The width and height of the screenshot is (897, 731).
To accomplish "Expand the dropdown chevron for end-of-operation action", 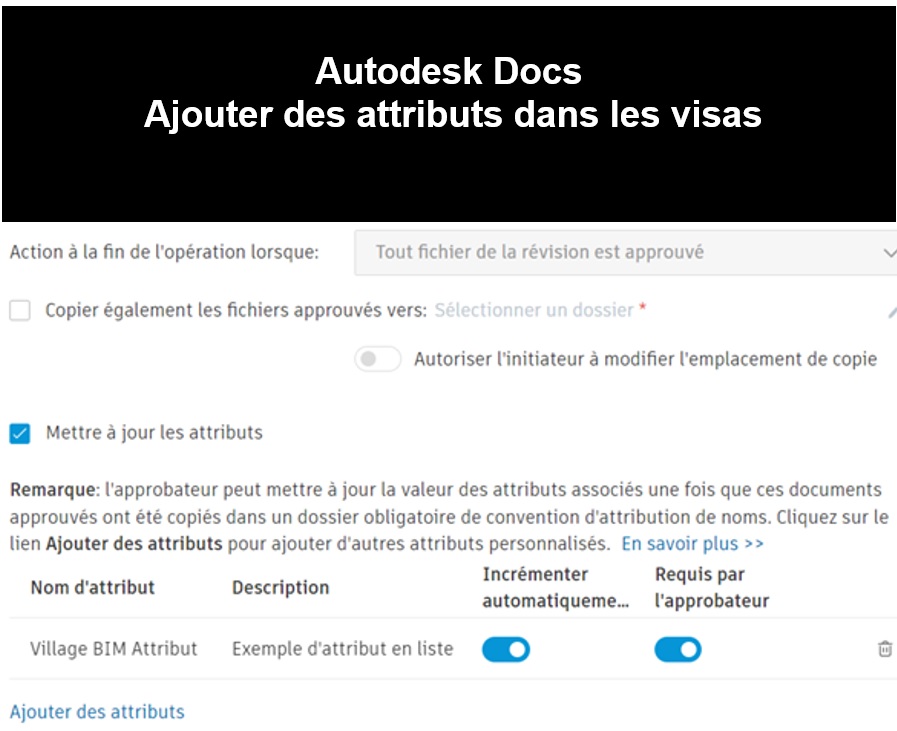I will 888,253.
